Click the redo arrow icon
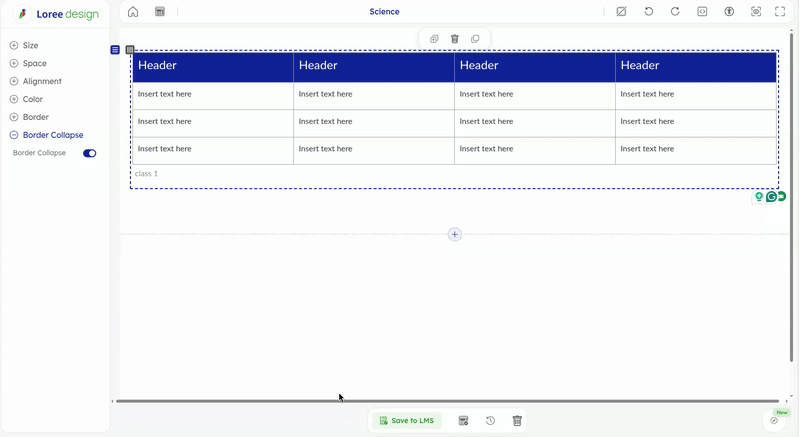 [675, 12]
